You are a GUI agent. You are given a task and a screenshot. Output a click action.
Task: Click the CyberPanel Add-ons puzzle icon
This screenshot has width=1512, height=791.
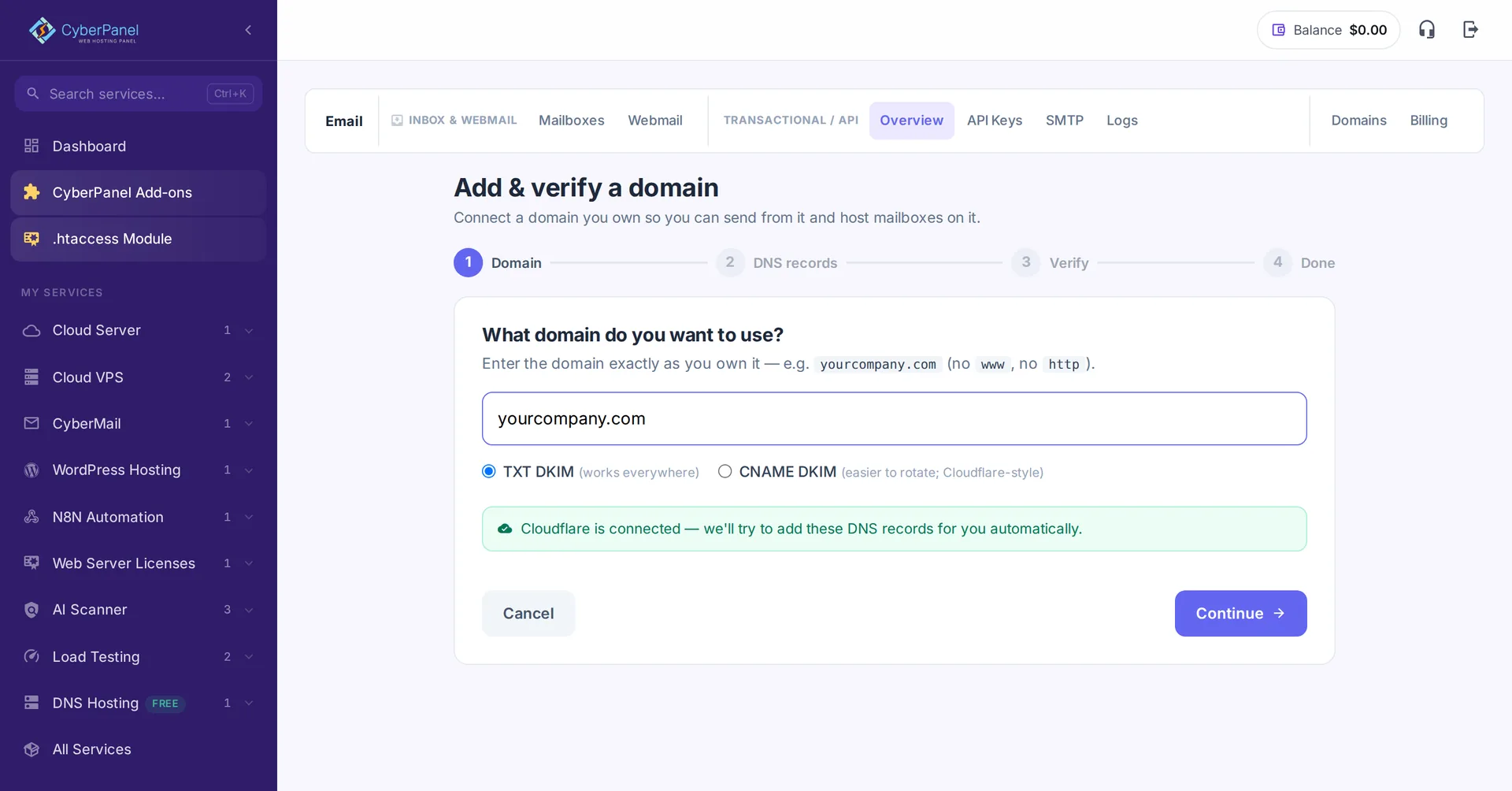[x=31, y=192]
